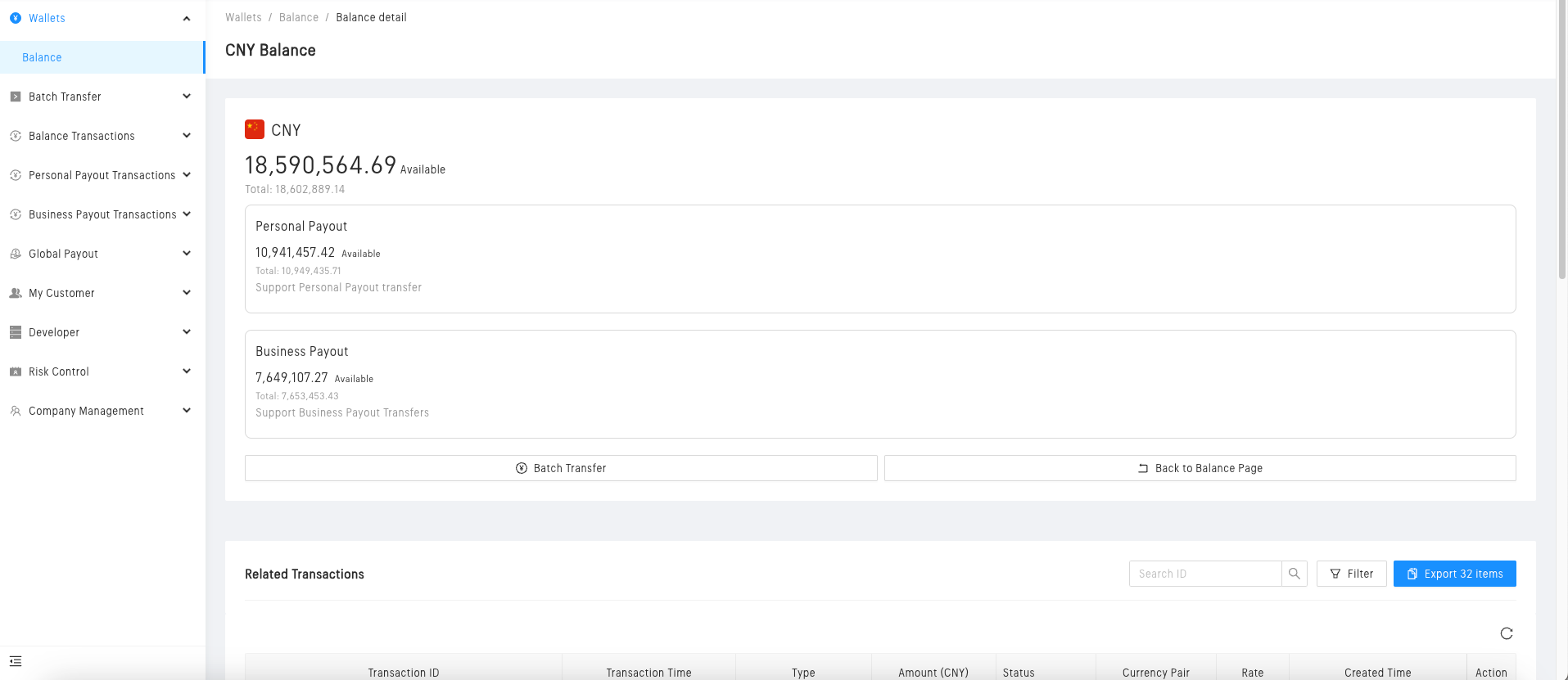The image size is (1568, 680).
Task: Click the 18,590,564.69 available balance
Action: click(321, 165)
